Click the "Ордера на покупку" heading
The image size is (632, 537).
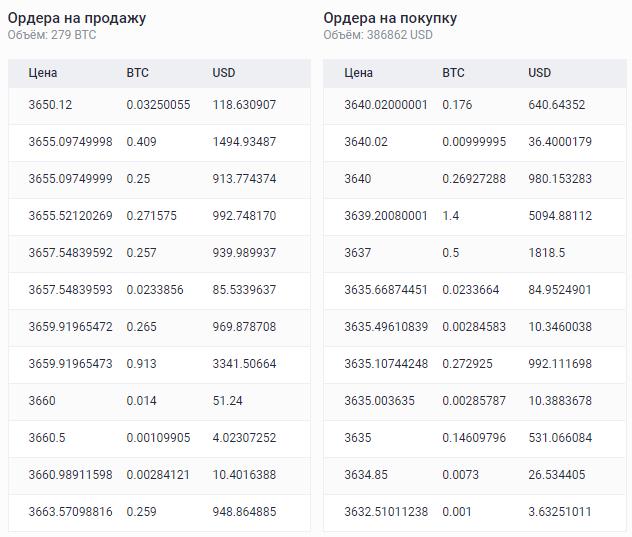[x=390, y=18]
